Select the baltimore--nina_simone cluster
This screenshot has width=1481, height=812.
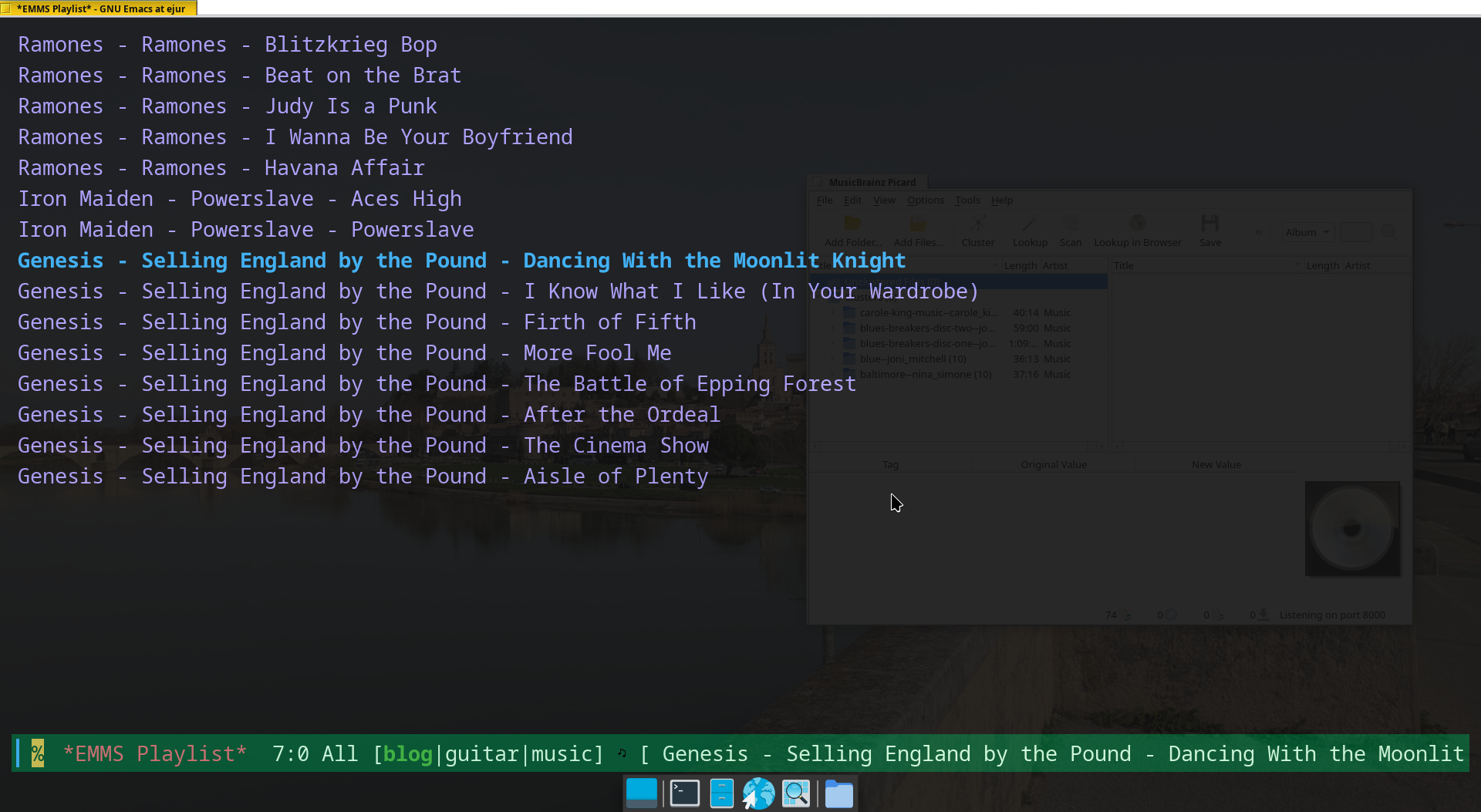pyautogui.click(x=926, y=374)
